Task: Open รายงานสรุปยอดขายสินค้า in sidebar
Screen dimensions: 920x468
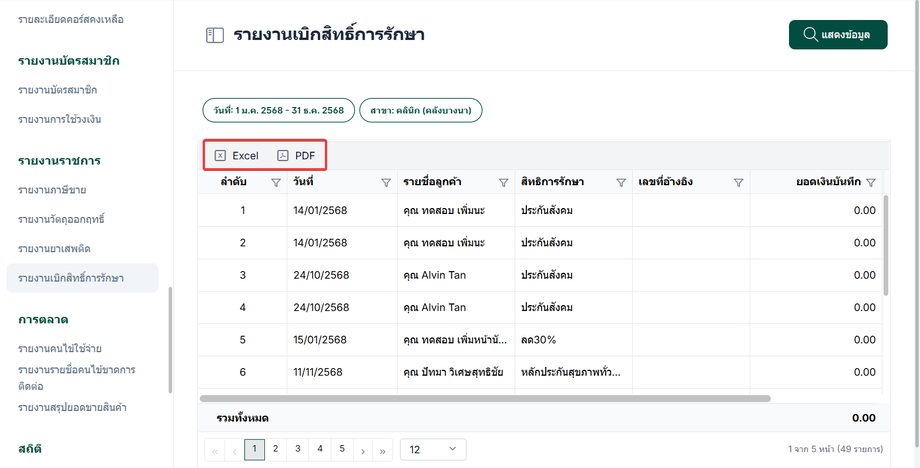Action: pyautogui.click(x=72, y=408)
